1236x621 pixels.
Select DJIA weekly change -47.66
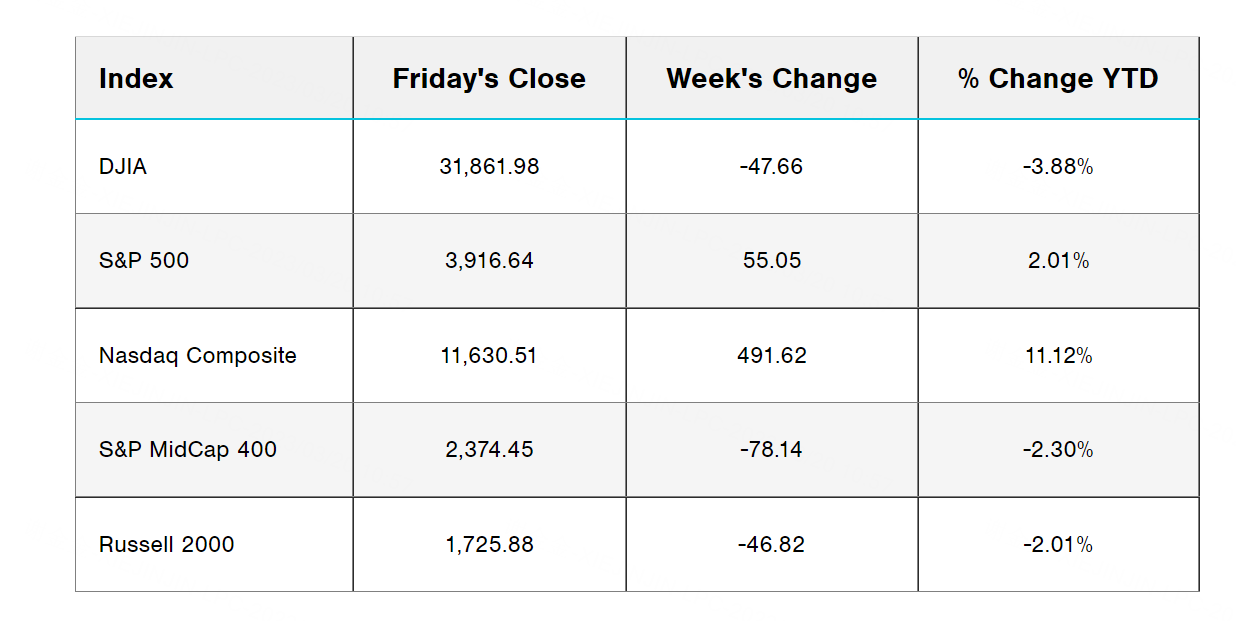click(771, 167)
